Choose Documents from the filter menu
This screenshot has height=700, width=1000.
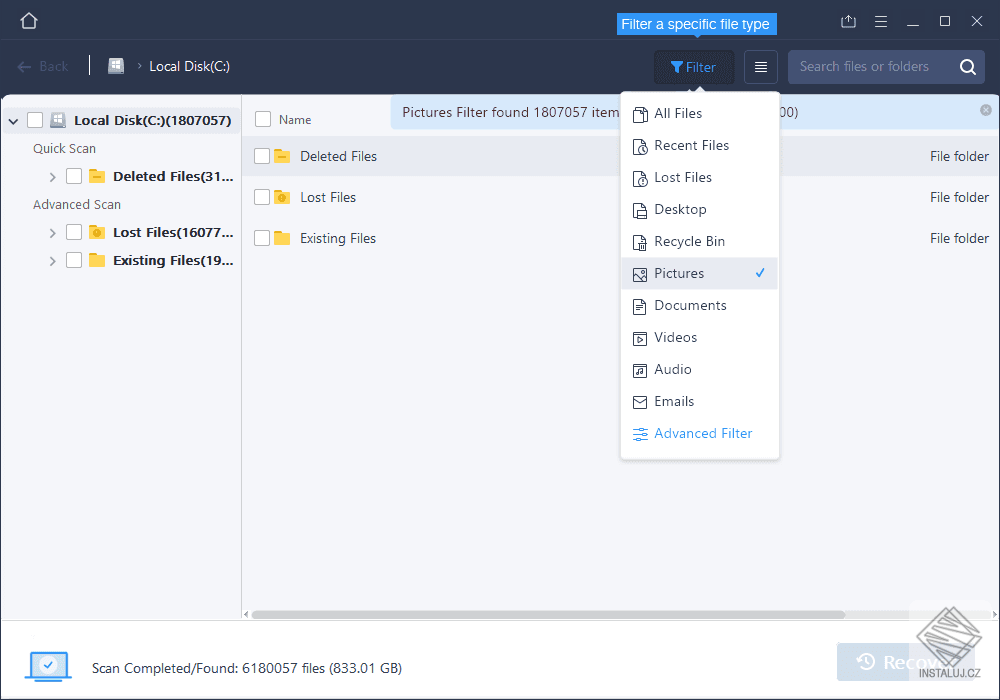(691, 305)
